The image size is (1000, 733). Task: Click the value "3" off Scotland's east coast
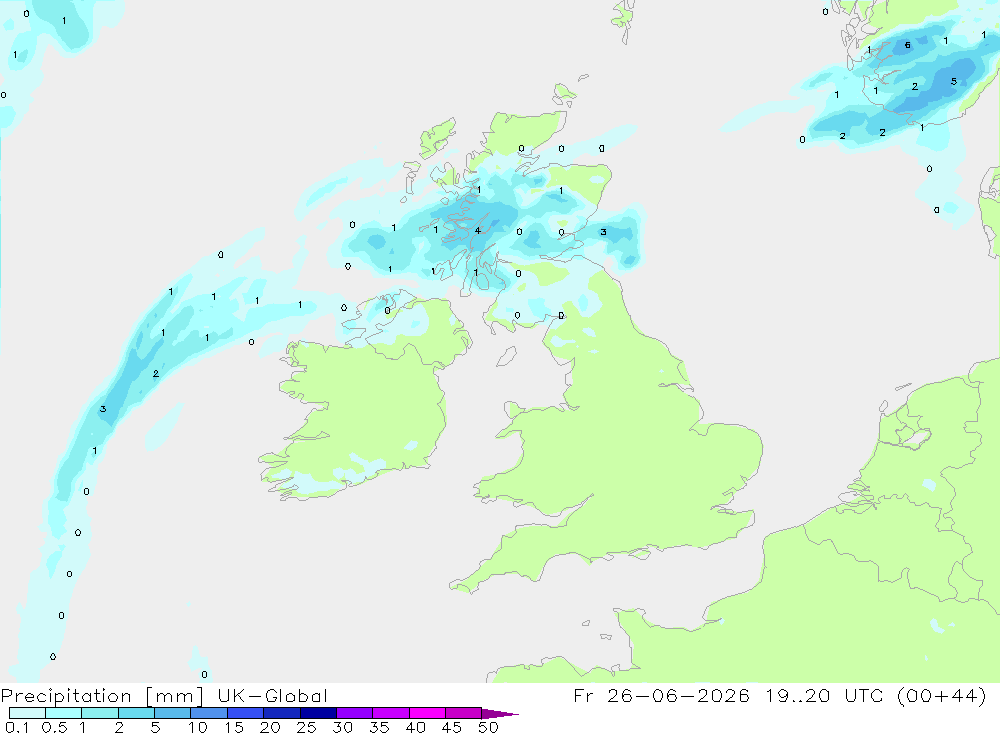(x=603, y=232)
